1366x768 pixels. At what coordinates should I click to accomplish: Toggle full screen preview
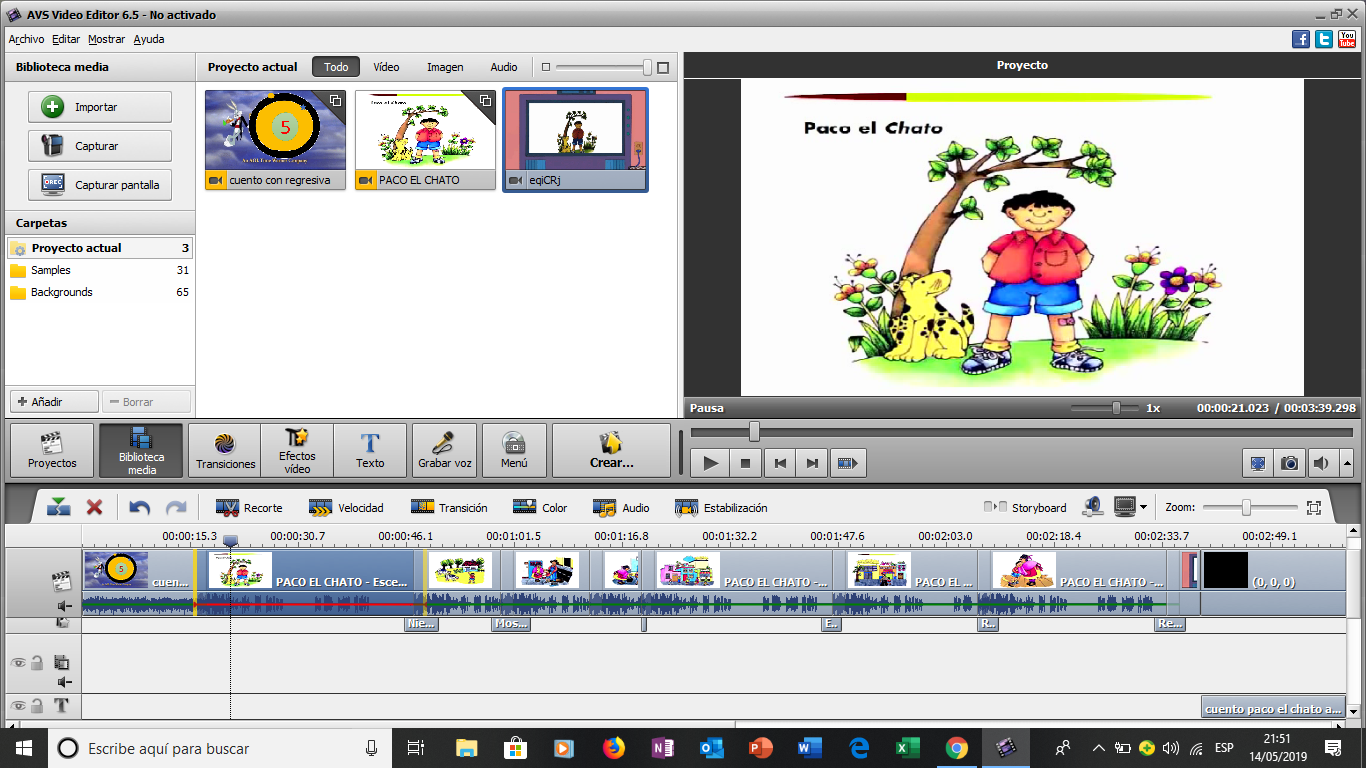point(1258,463)
